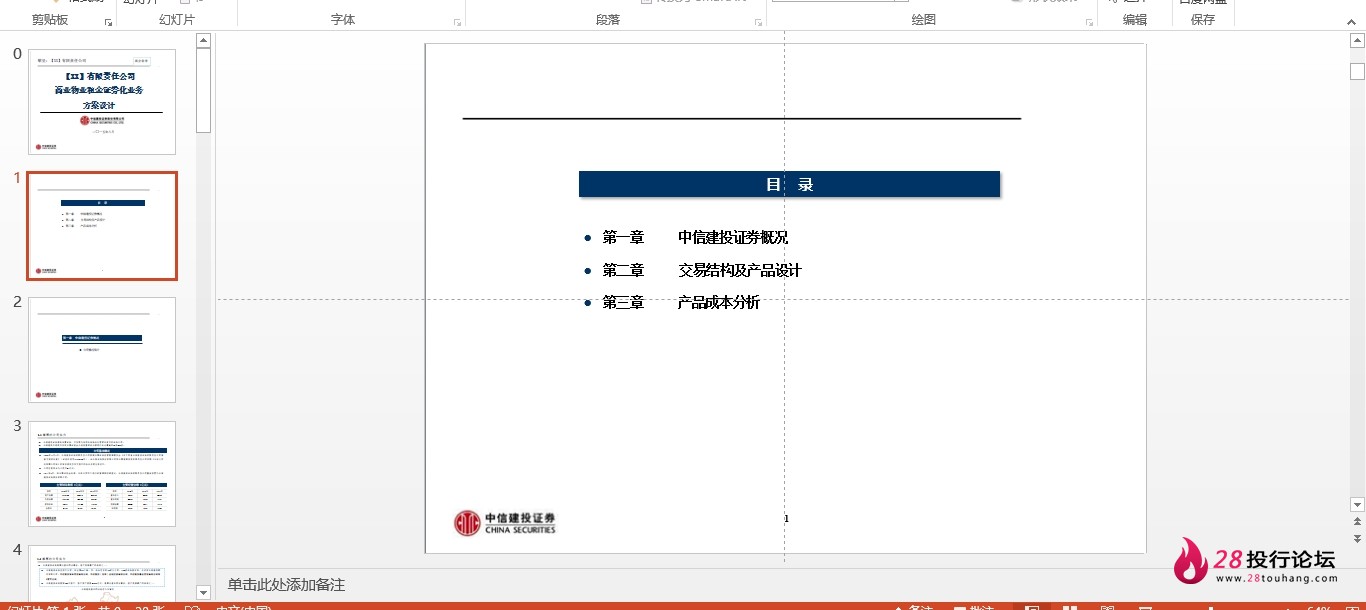Viewport: 1366px width, 610px height.
Task: Click the '字体' group label
Action: (x=343, y=20)
